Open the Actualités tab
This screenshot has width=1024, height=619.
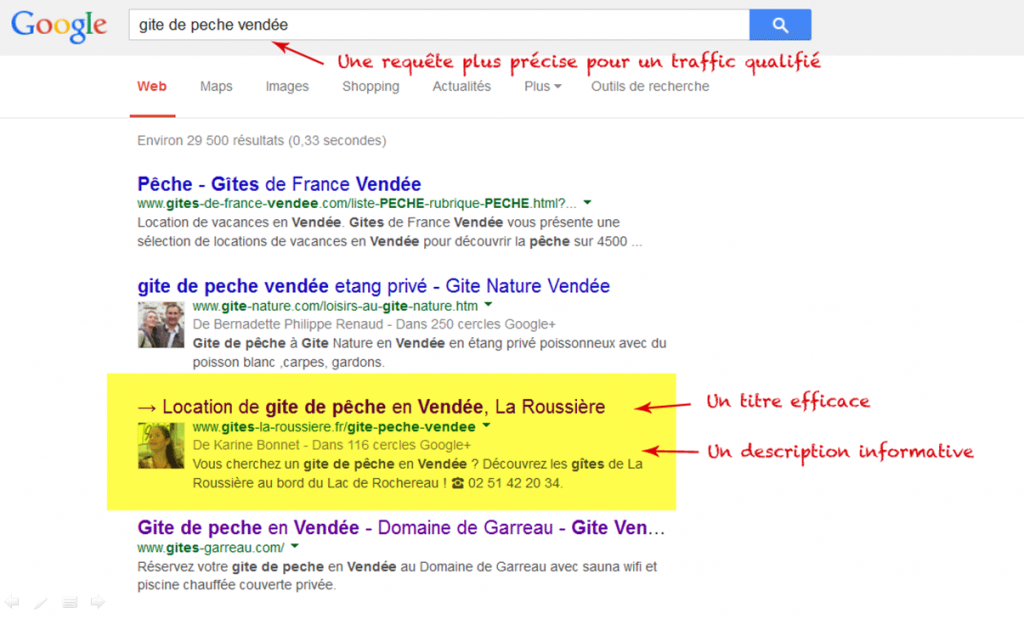(x=461, y=87)
